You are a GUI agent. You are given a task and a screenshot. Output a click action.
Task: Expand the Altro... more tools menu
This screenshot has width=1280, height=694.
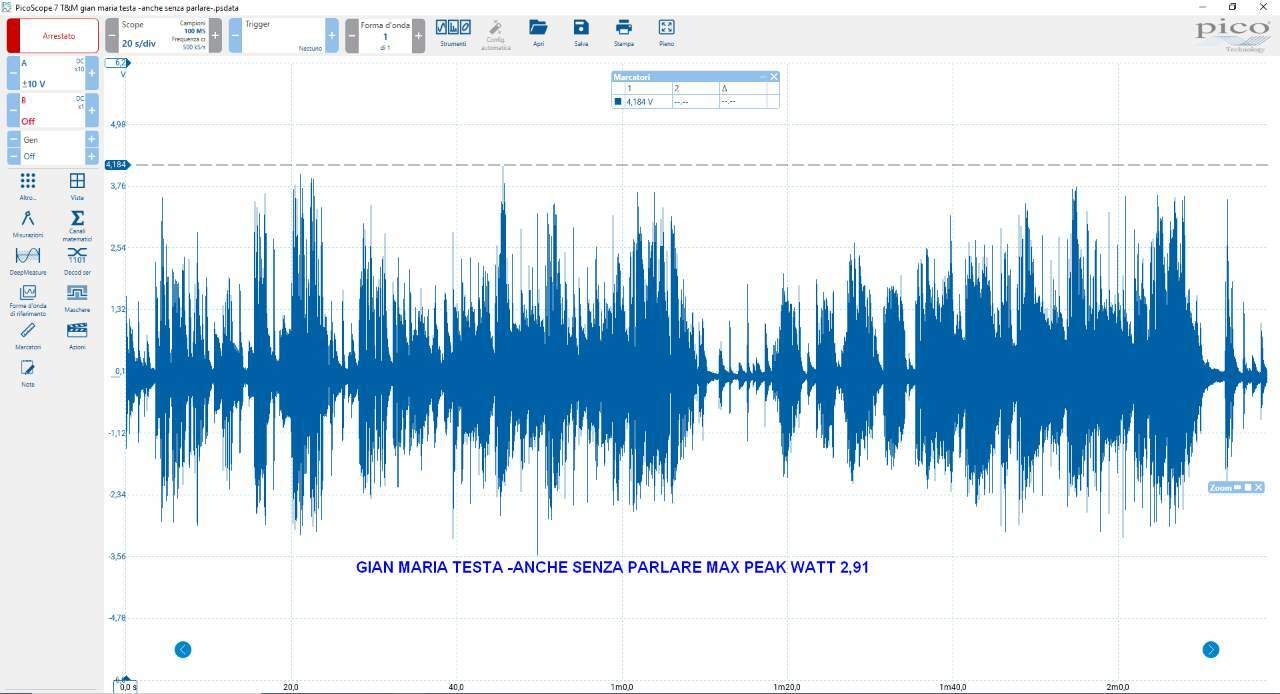[28, 186]
